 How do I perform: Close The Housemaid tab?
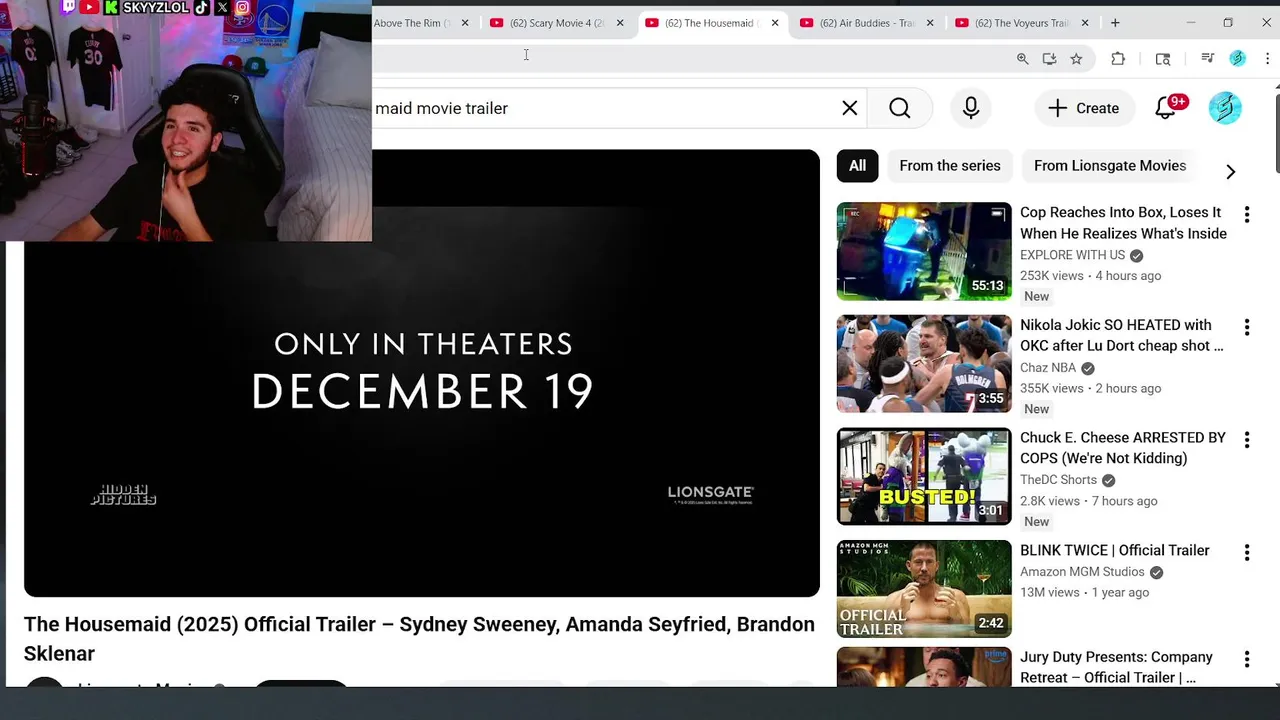(775, 23)
